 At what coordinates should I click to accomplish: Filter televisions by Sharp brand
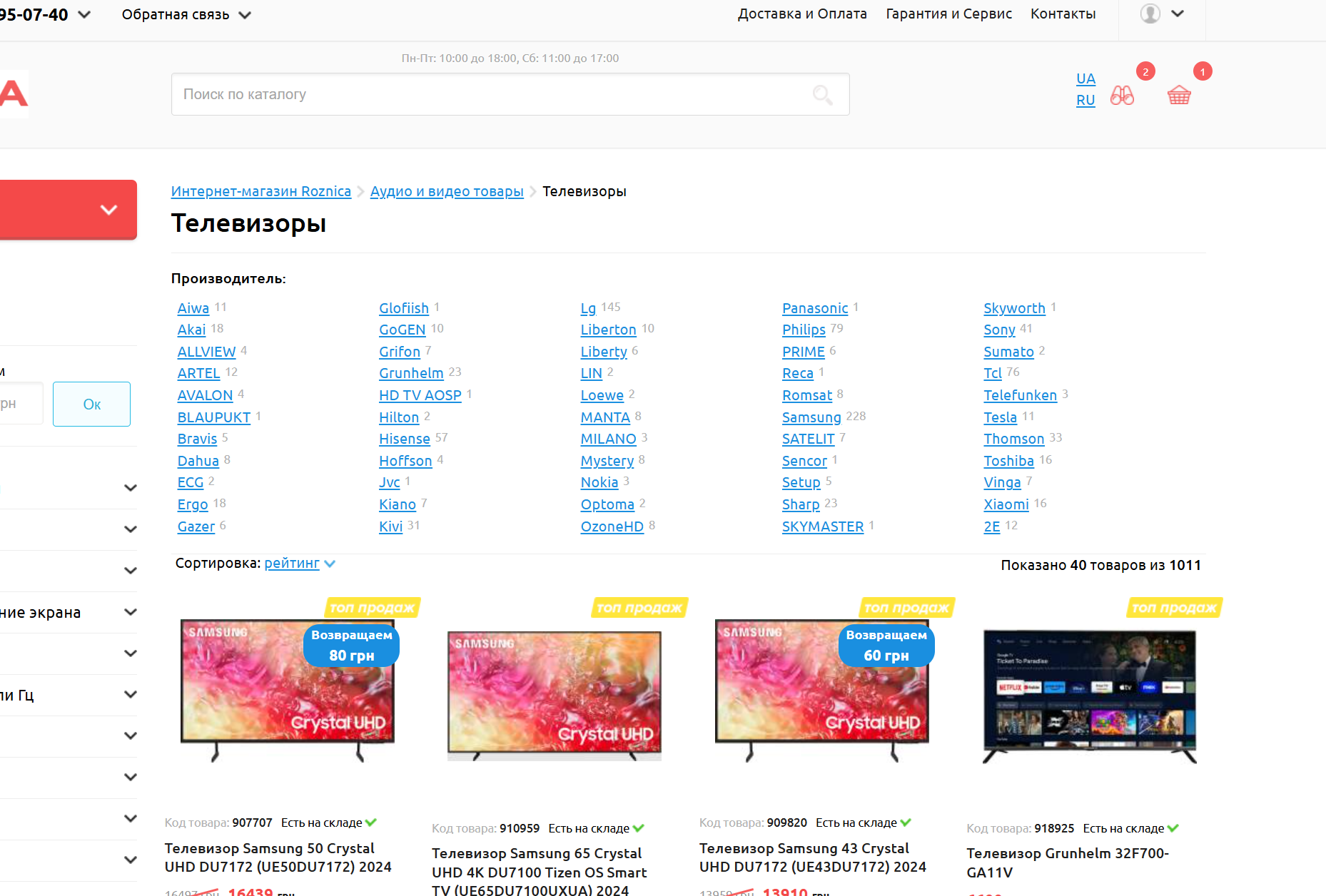[801, 504]
